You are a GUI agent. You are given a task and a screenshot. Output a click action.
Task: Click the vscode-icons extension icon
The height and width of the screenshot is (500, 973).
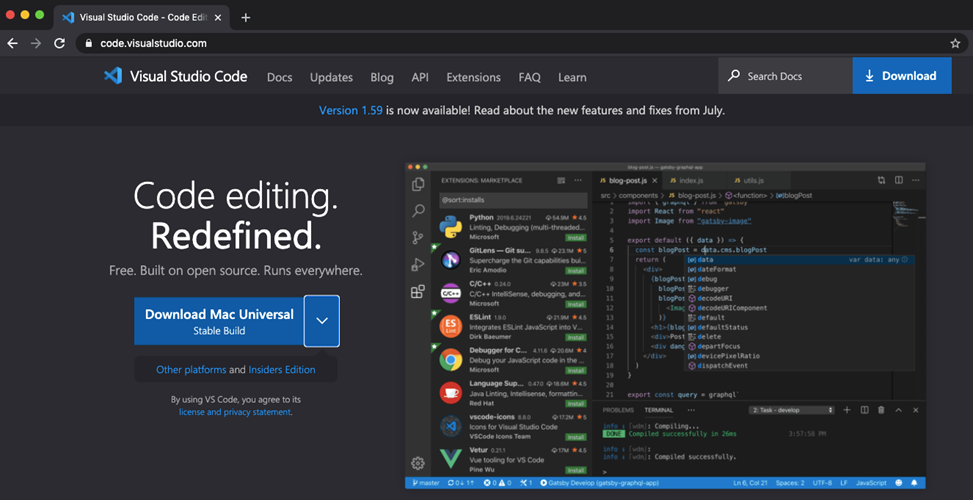click(451, 426)
